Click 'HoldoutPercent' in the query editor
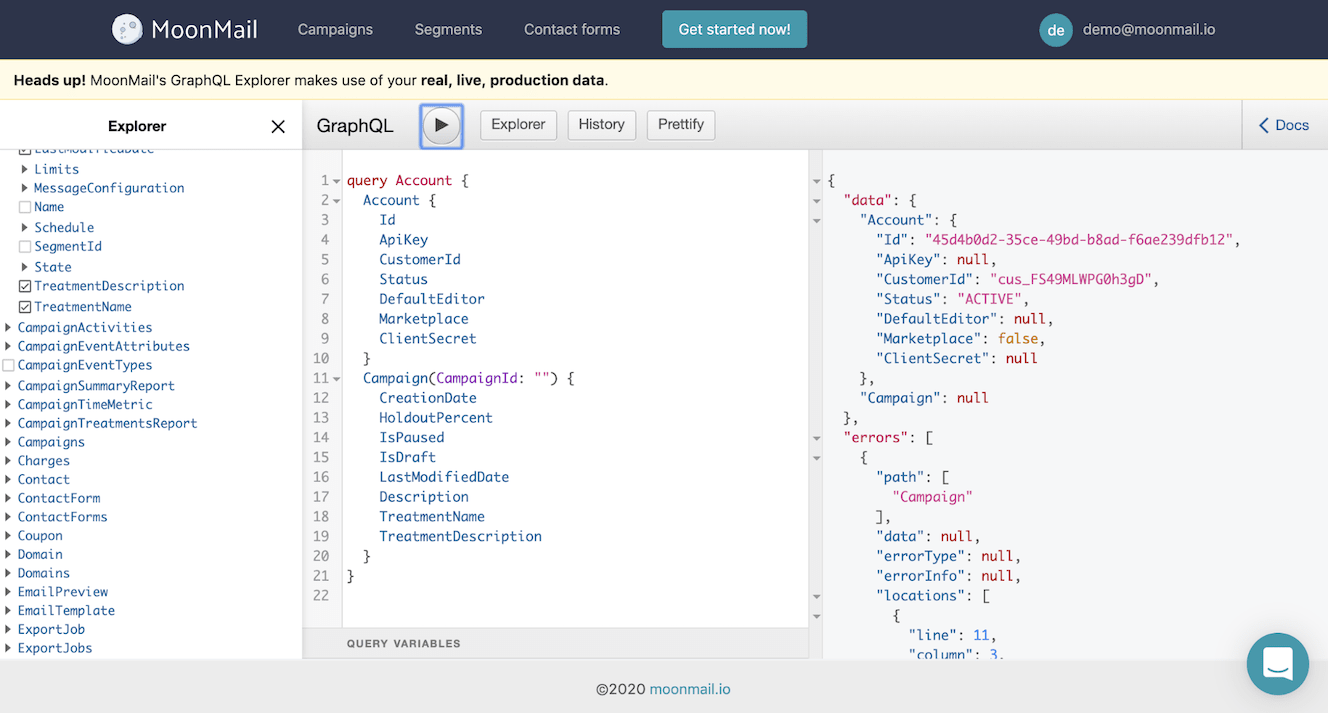This screenshot has width=1328, height=713. click(436, 418)
